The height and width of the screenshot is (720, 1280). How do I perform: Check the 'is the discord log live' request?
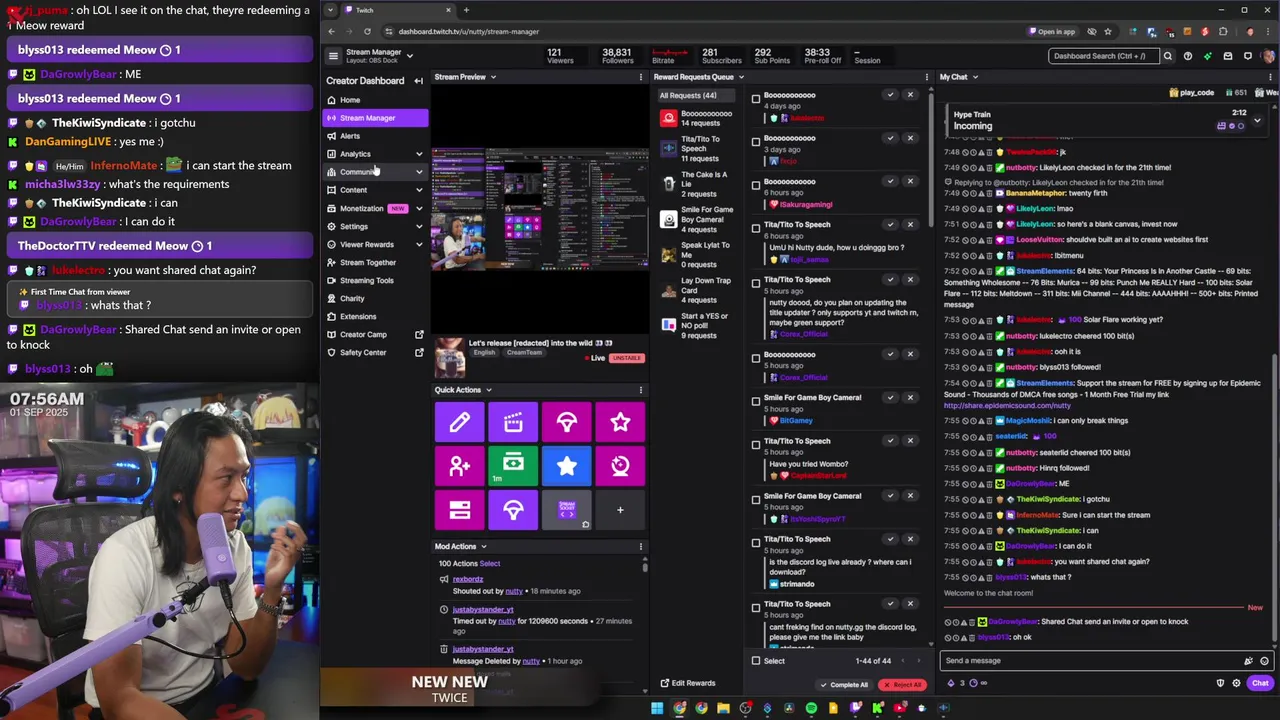(756, 542)
